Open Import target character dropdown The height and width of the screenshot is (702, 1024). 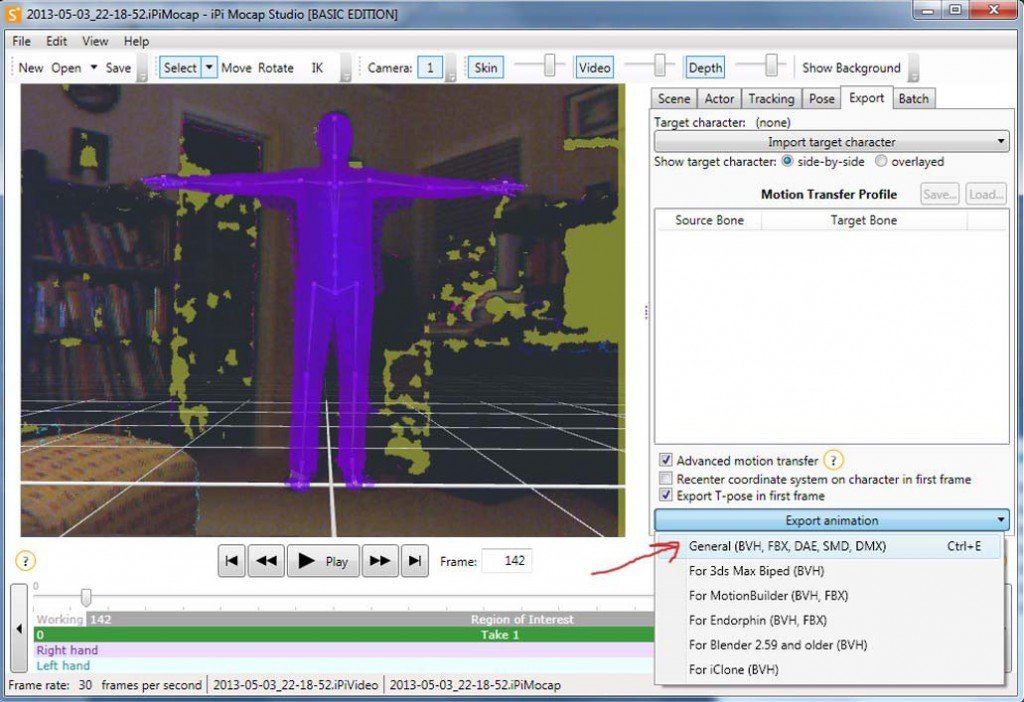tap(831, 142)
